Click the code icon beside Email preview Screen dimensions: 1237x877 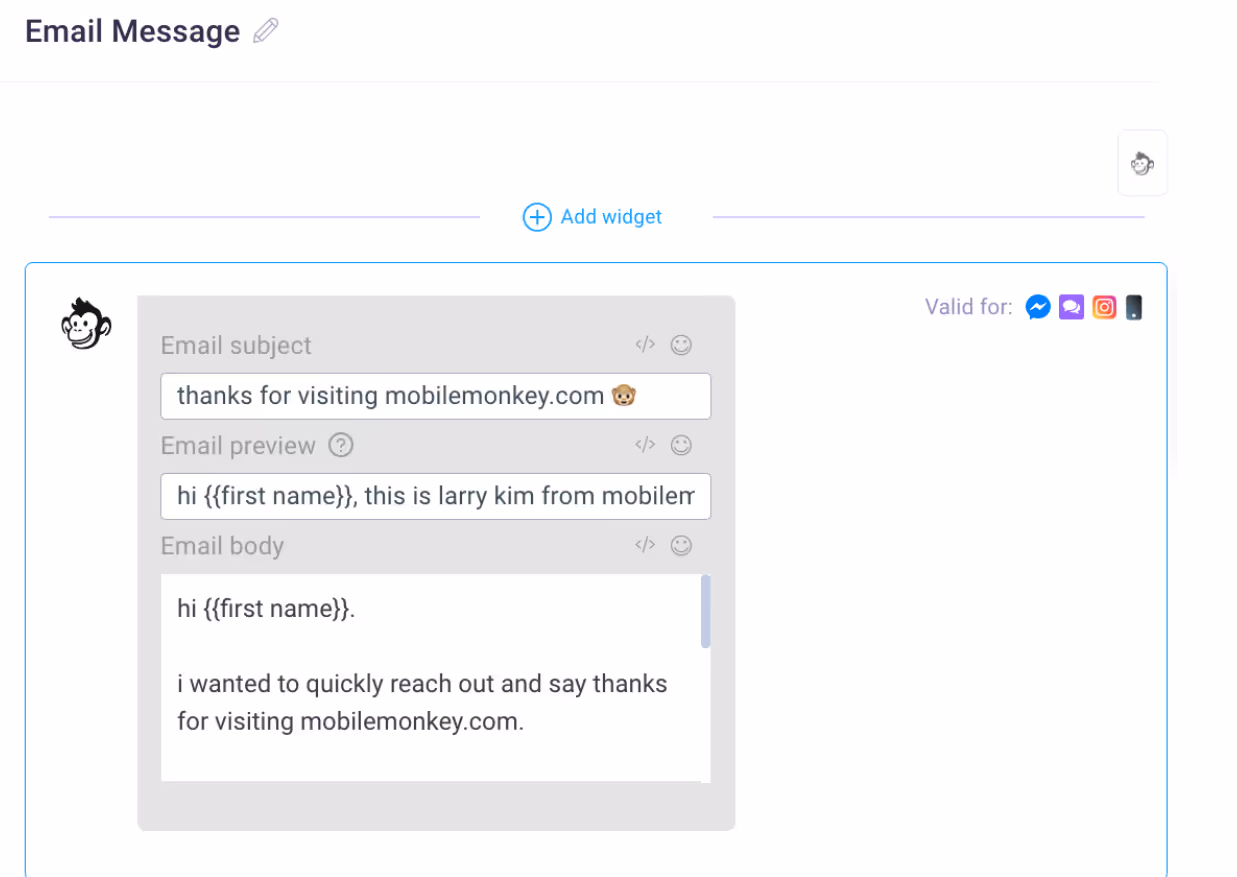pyautogui.click(x=644, y=444)
